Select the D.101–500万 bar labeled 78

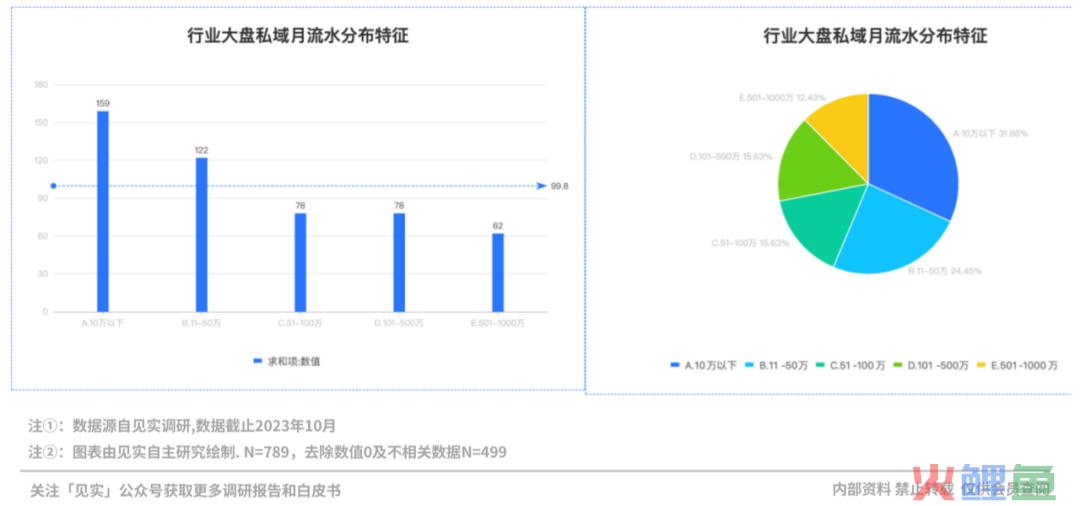point(399,262)
